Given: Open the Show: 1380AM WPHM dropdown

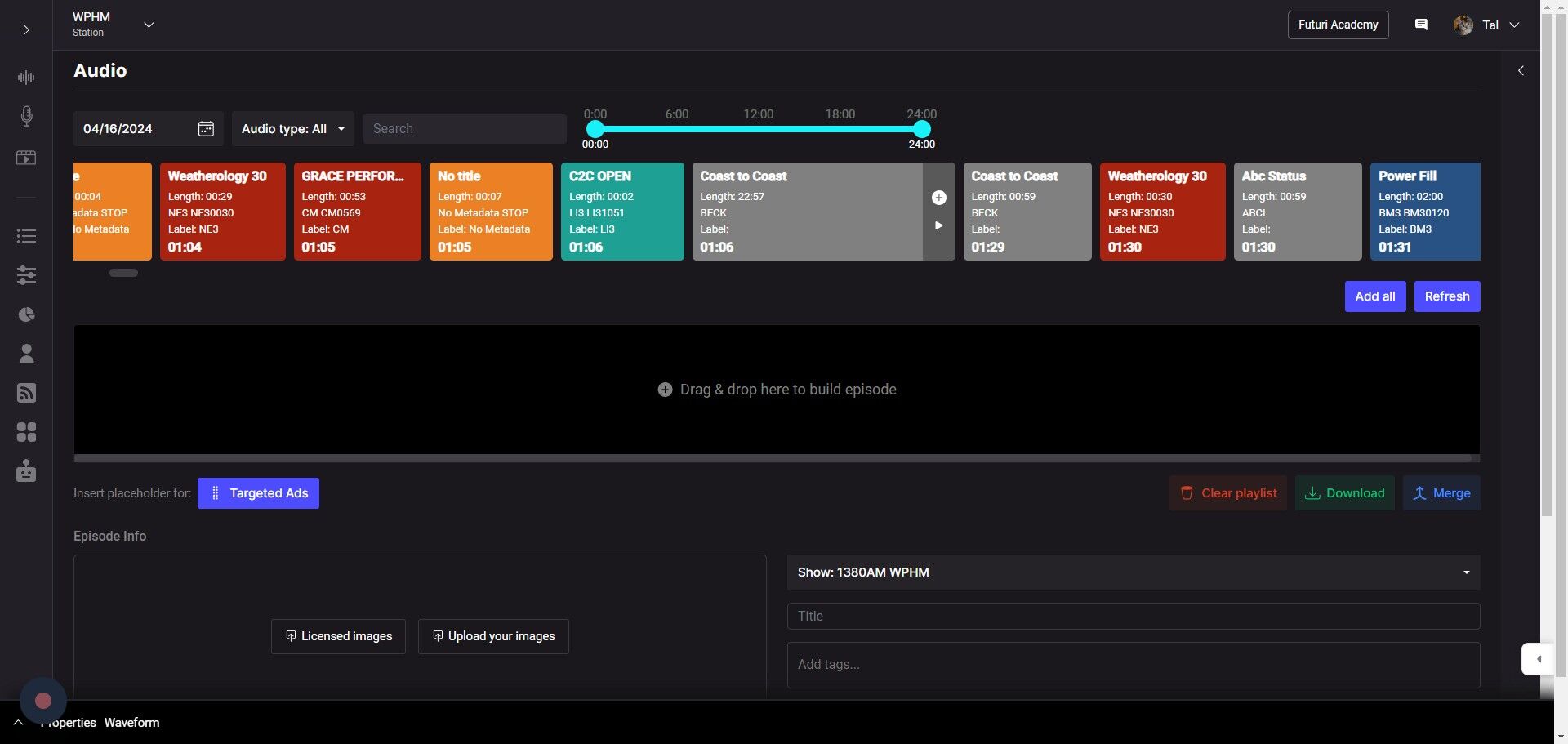Looking at the screenshot, I should point(1133,572).
